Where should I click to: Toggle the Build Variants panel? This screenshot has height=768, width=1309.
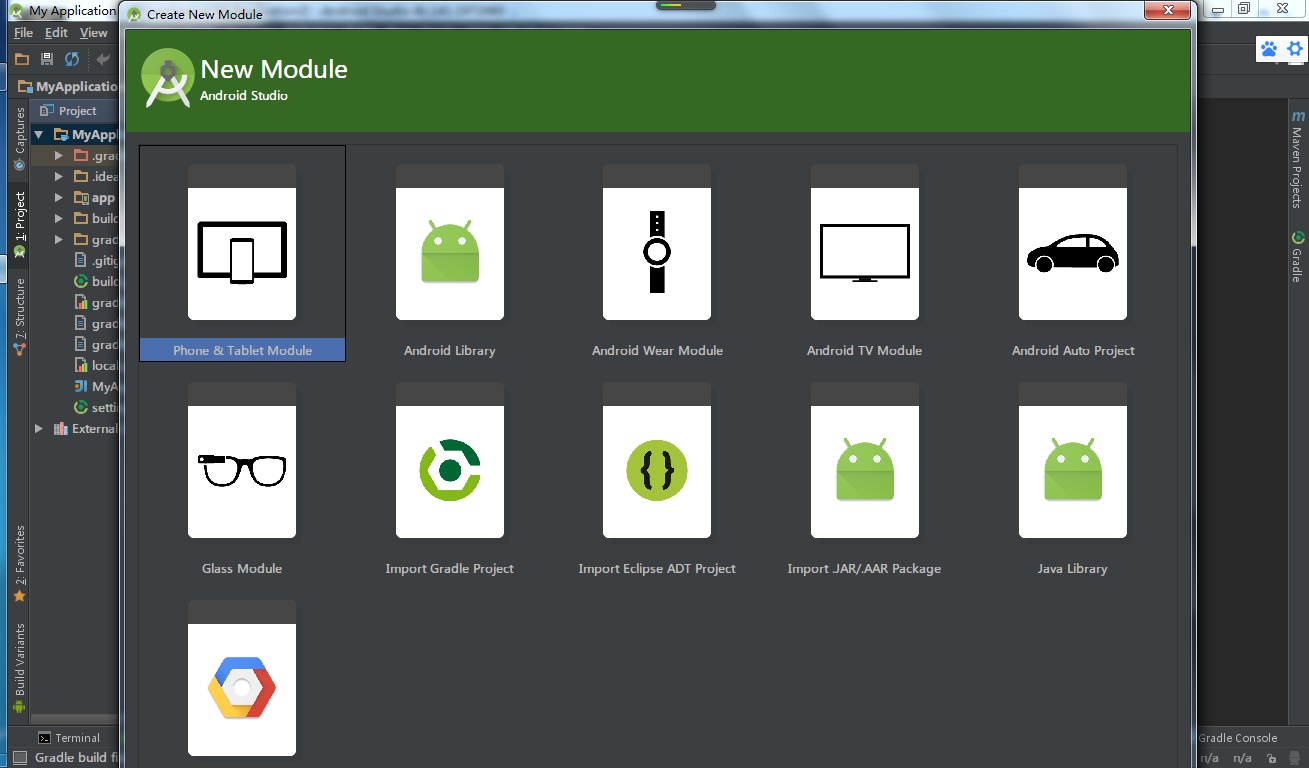tap(18, 658)
